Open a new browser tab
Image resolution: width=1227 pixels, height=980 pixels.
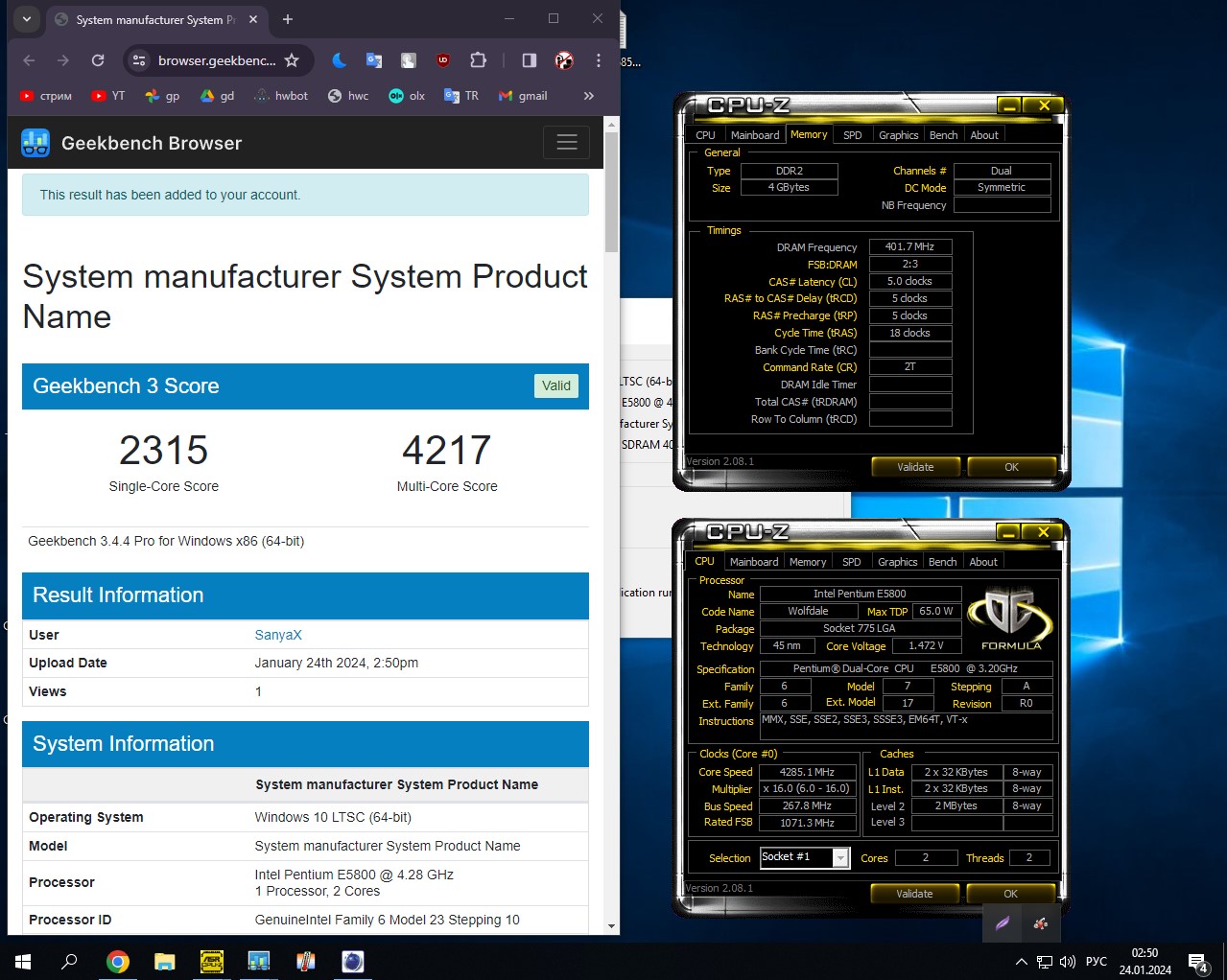coord(288,19)
